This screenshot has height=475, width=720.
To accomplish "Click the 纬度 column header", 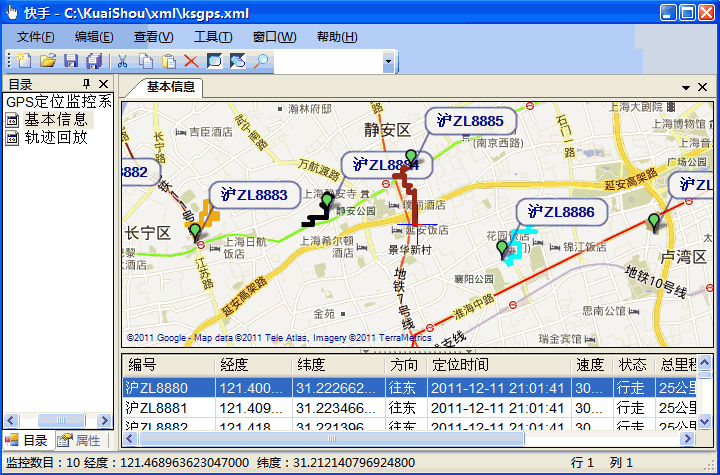I will point(338,365).
